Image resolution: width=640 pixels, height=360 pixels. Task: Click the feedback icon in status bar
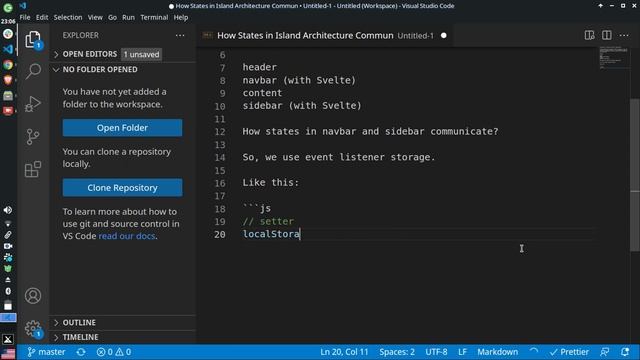pos(605,352)
